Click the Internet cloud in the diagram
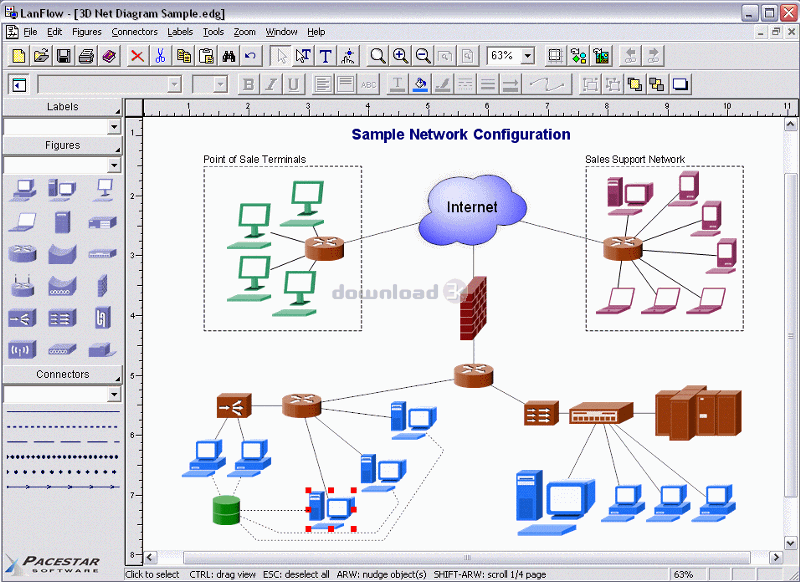The image size is (800, 582). click(x=472, y=208)
